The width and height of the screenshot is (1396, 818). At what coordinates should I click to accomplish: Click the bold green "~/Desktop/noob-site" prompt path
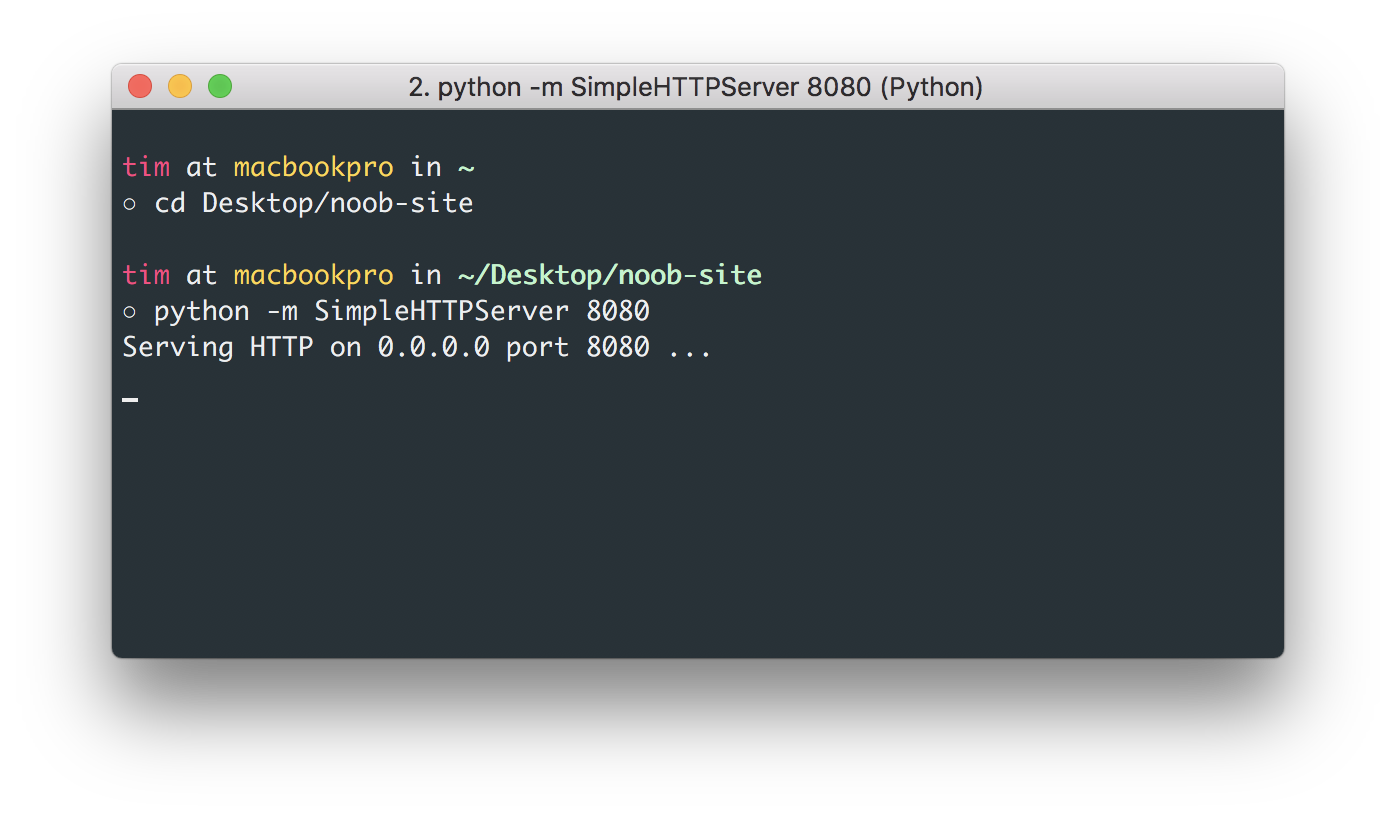tap(610, 275)
